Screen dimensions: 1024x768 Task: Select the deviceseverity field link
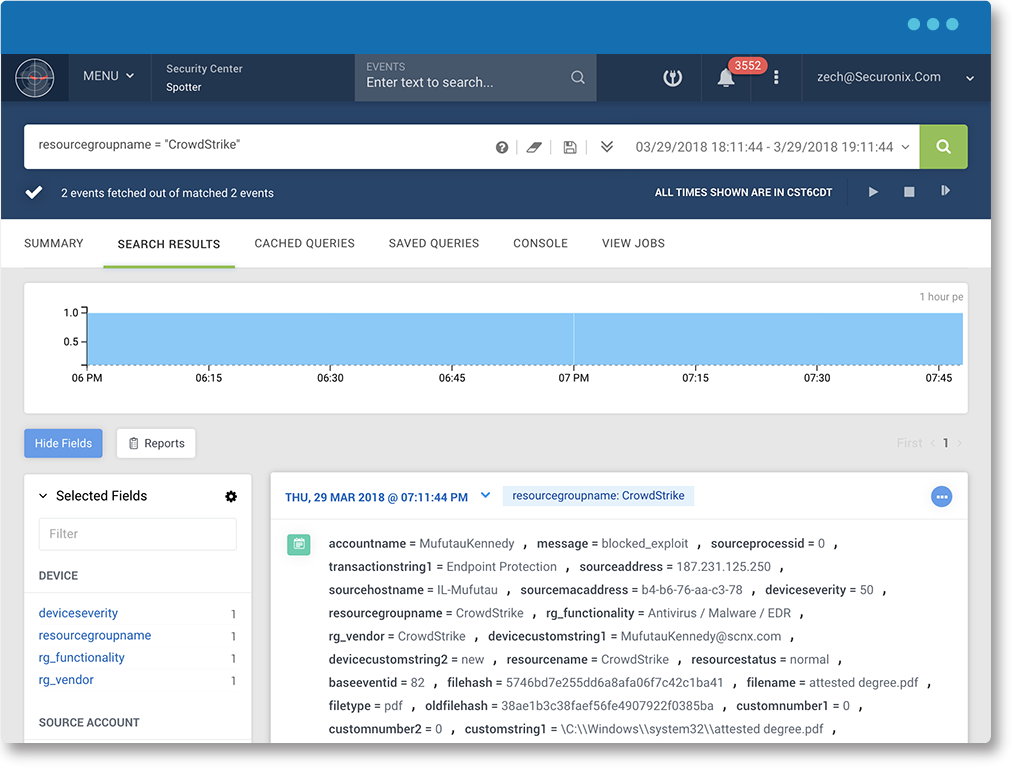pyautogui.click(x=78, y=613)
